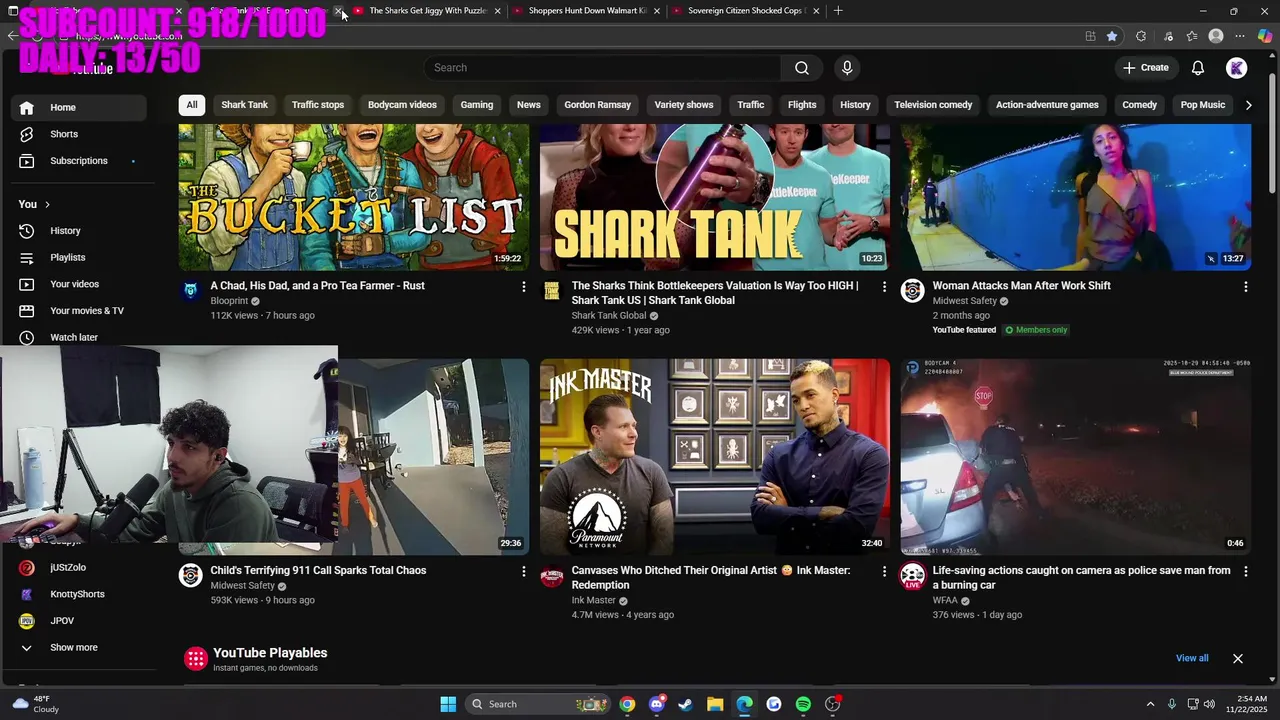The height and width of the screenshot is (720, 1280).
Task: Click the Create button
Action: [1146, 68]
